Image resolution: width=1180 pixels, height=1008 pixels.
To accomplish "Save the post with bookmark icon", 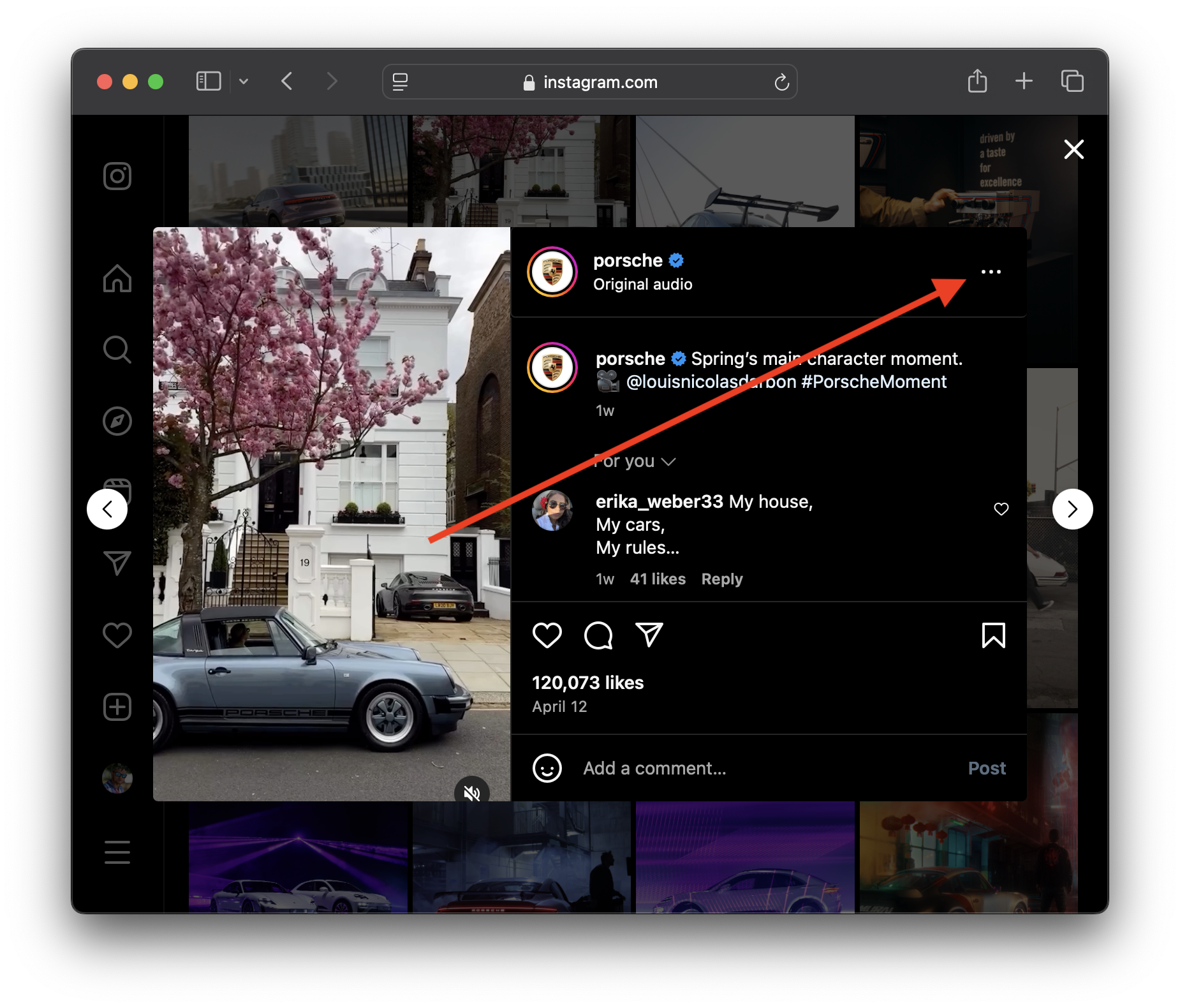I will coord(994,635).
